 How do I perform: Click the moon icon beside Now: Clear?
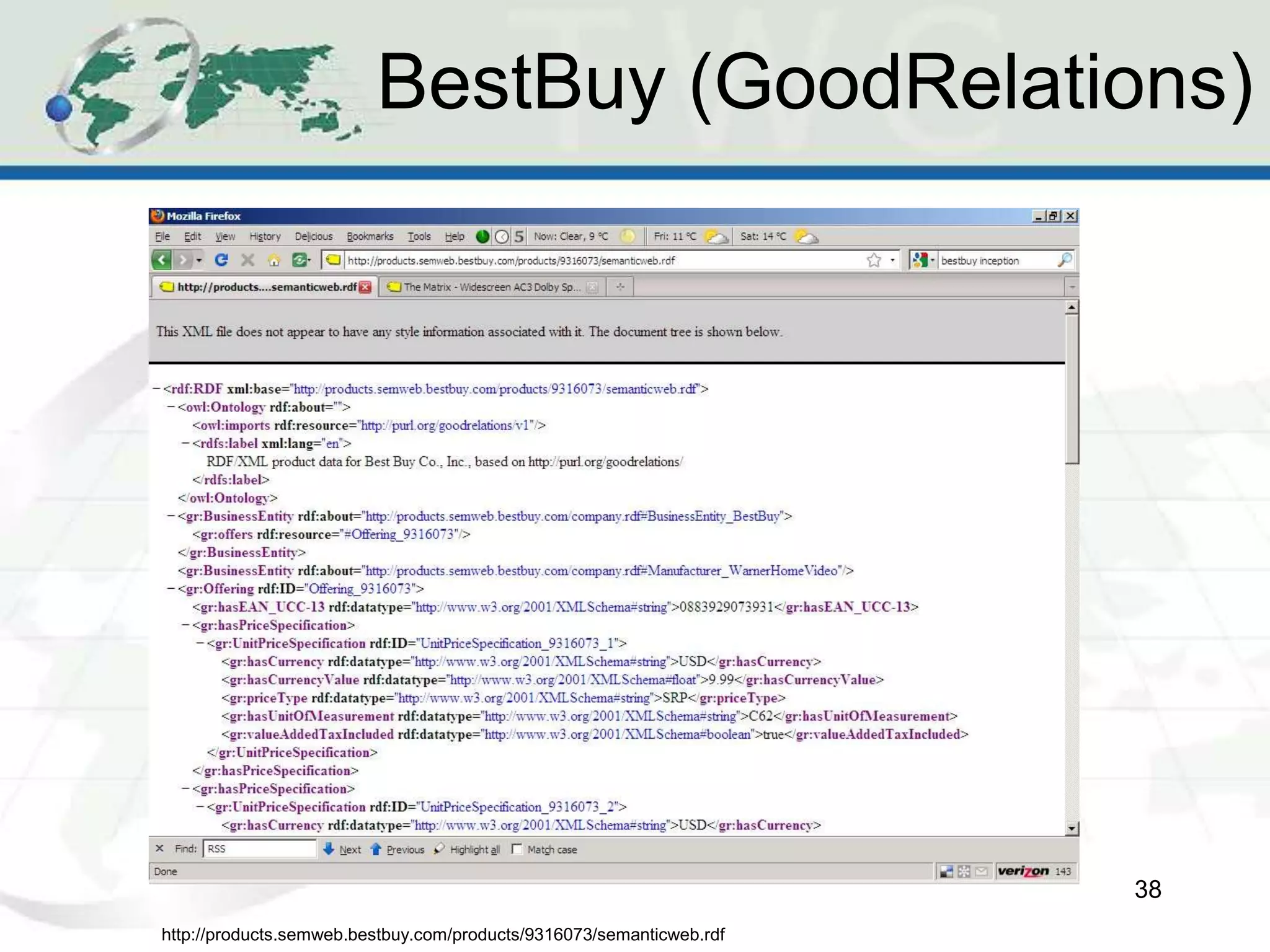click(x=628, y=236)
